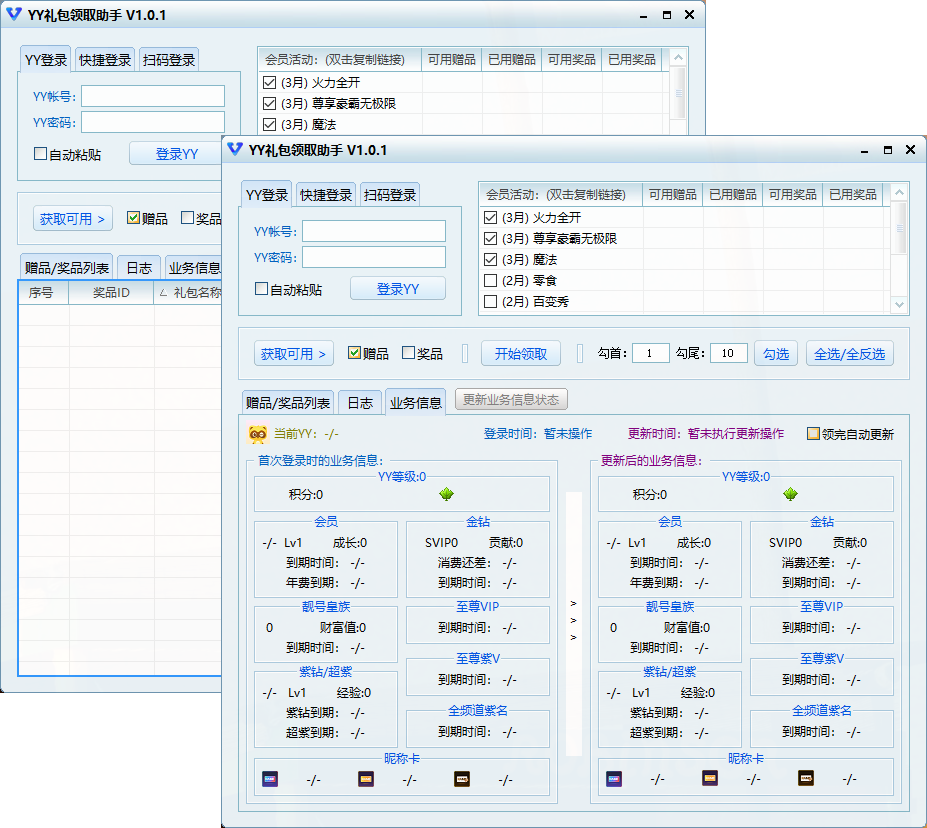This screenshot has width=927, height=828.
Task: Switch to YY登录 tab in front window
Action: pos(267,194)
